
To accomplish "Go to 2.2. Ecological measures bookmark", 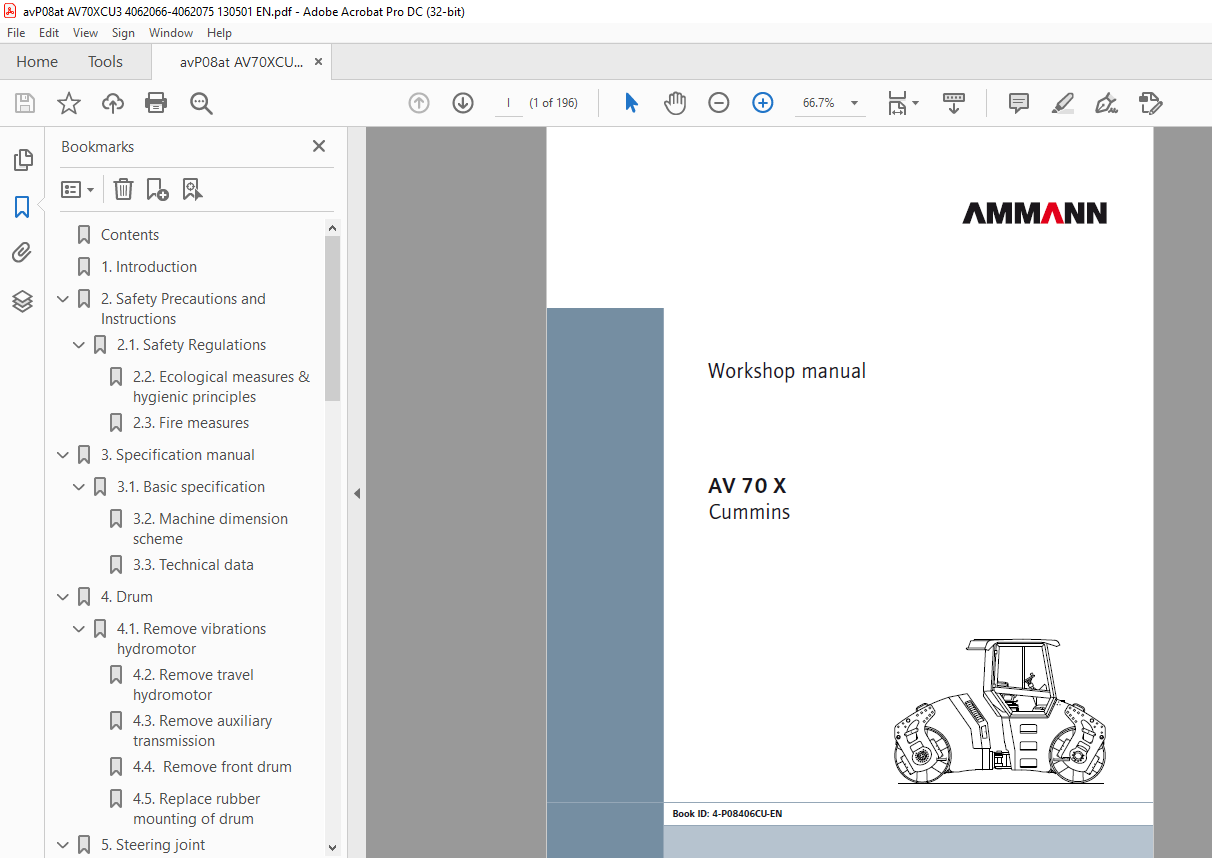I will point(221,387).
